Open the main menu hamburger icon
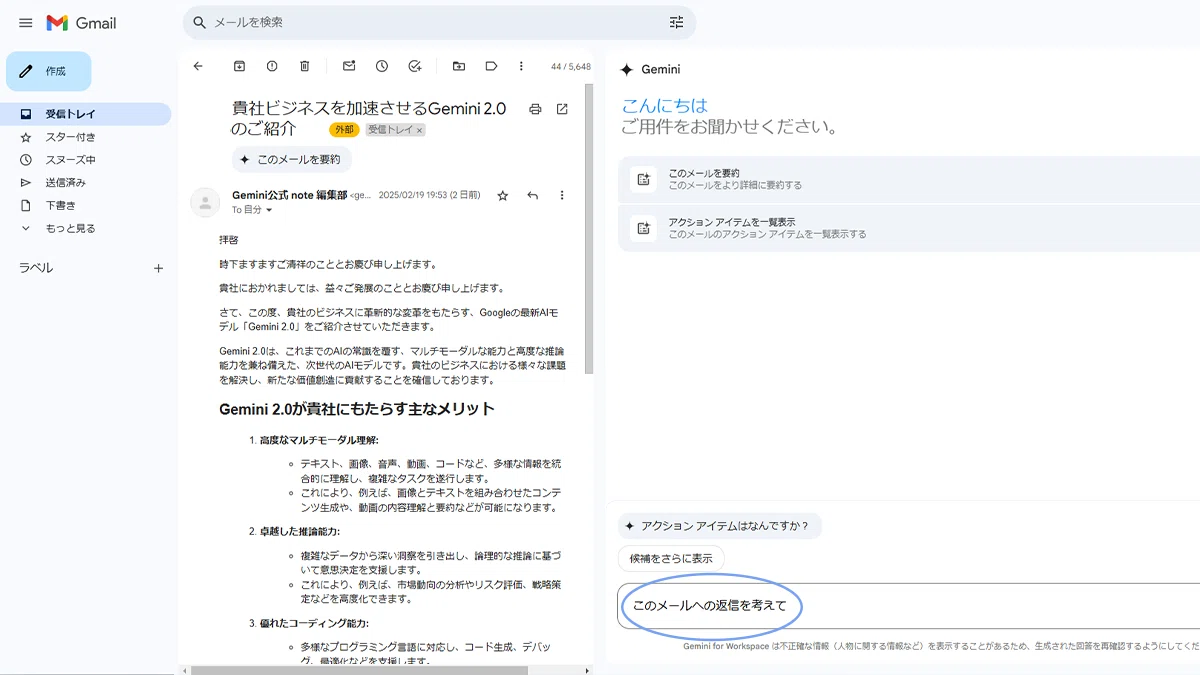The height and width of the screenshot is (675, 1200). click(26, 22)
